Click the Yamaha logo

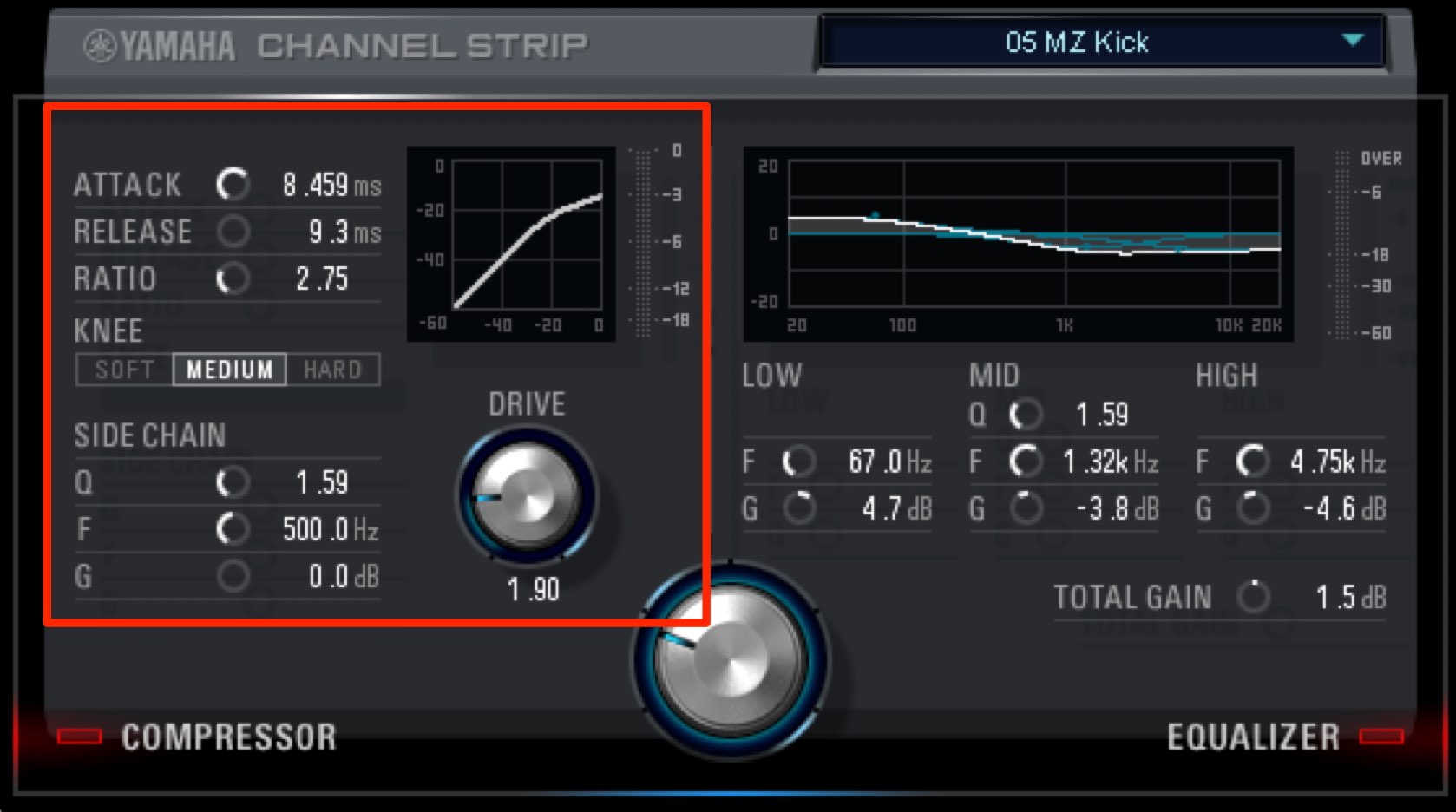159,46
